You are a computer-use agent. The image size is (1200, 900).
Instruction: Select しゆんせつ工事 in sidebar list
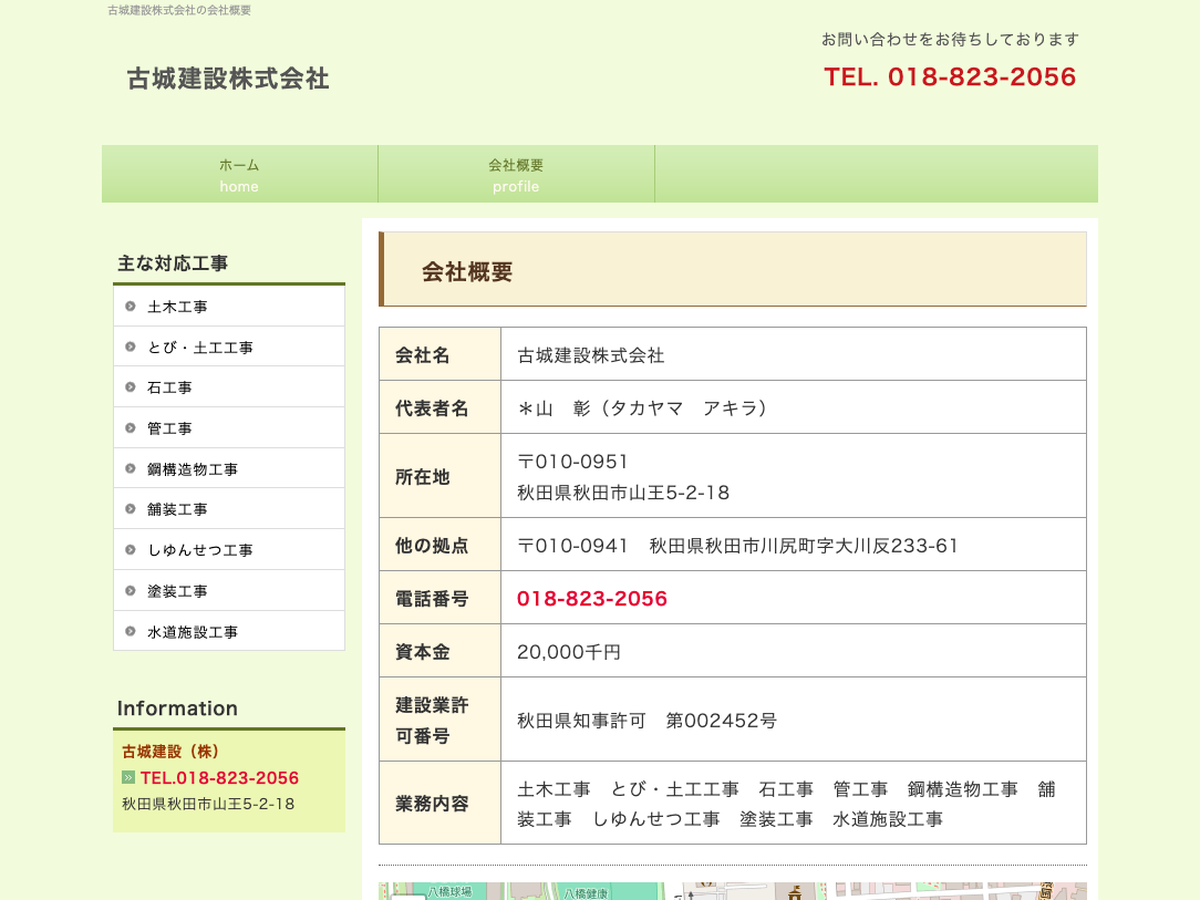point(200,550)
